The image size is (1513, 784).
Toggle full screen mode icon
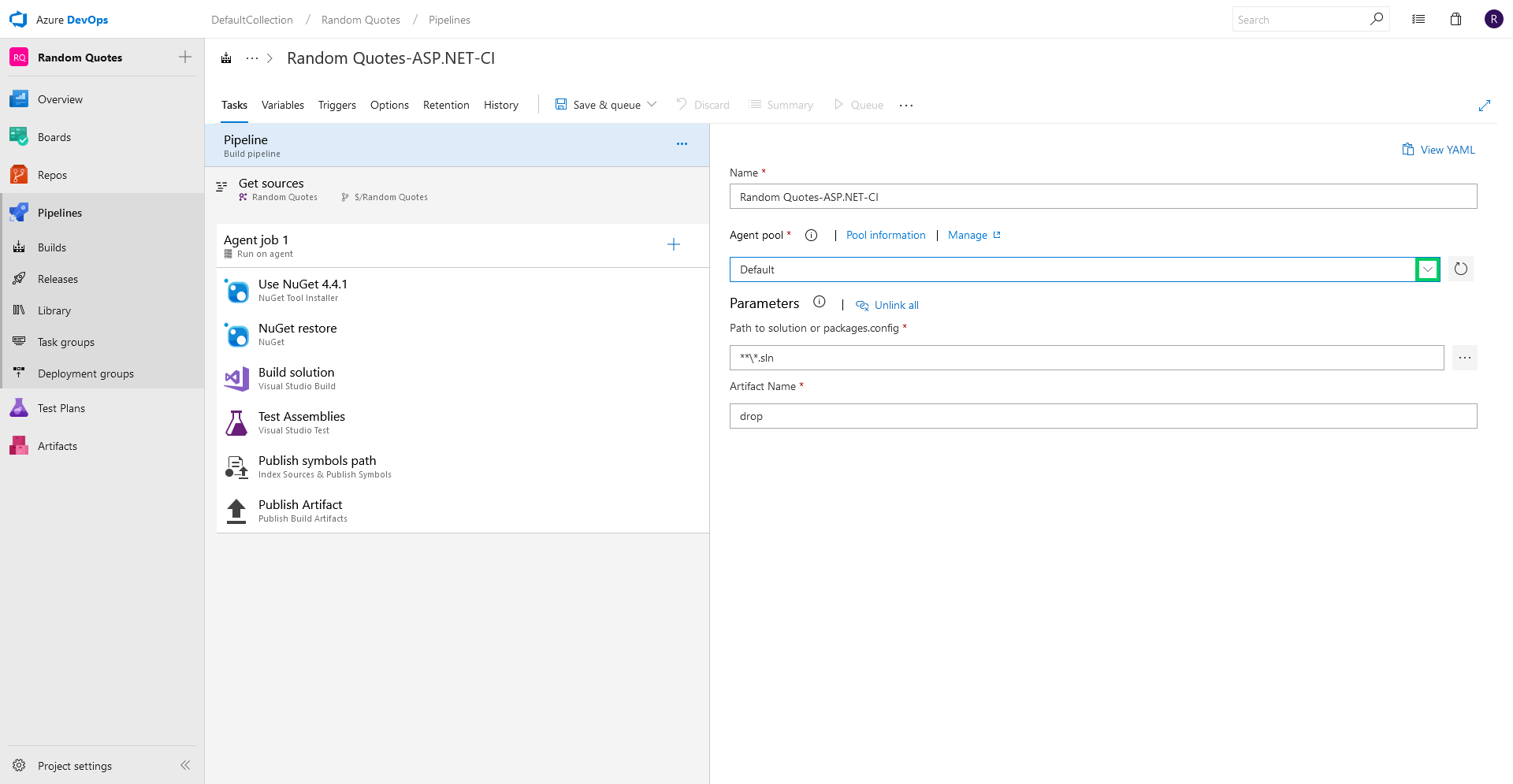point(1485,106)
